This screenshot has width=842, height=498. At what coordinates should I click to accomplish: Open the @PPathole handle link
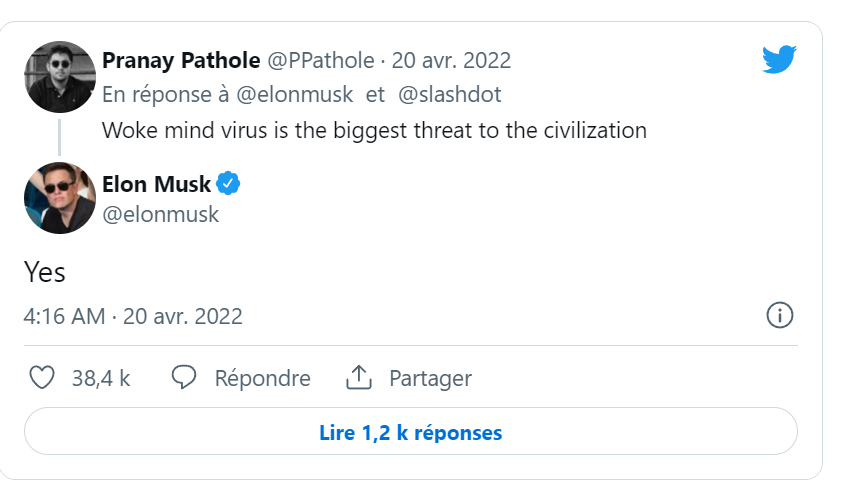[x=321, y=60]
